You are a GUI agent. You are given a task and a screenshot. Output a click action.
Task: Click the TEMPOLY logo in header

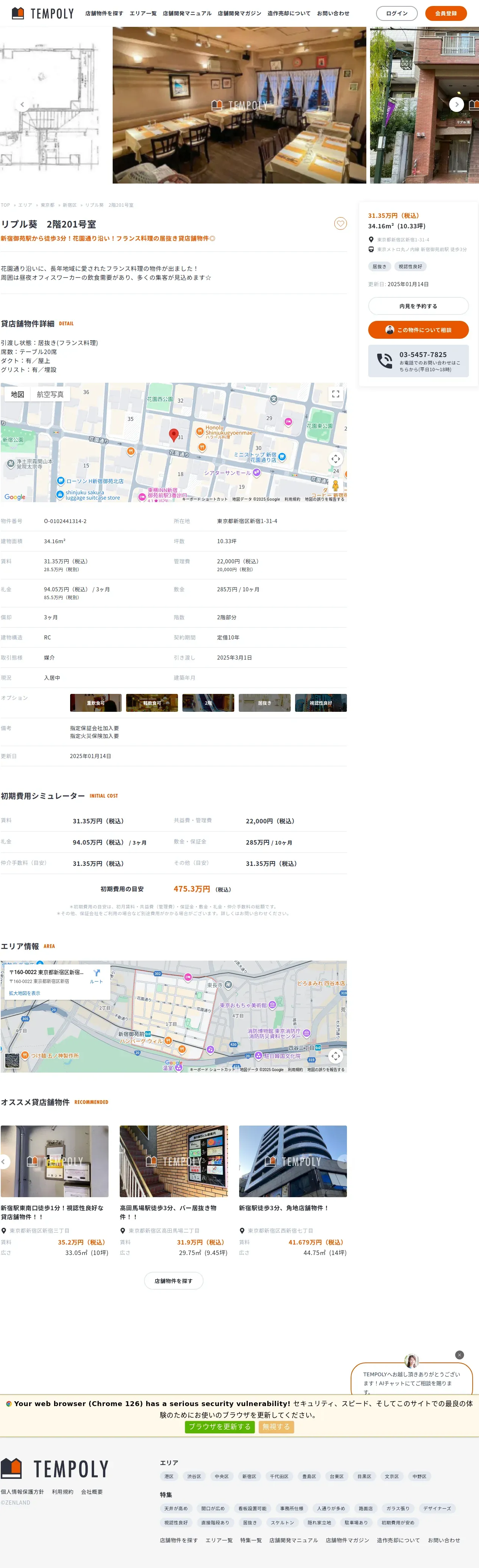click(x=43, y=13)
